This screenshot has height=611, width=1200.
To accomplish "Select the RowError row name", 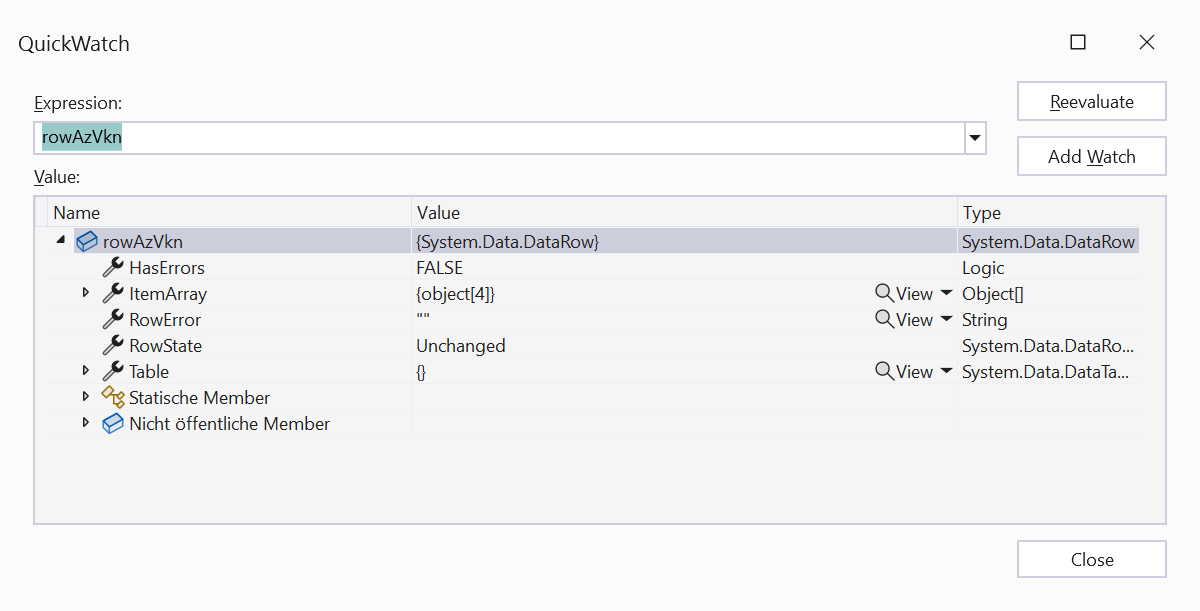I will pos(165,319).
